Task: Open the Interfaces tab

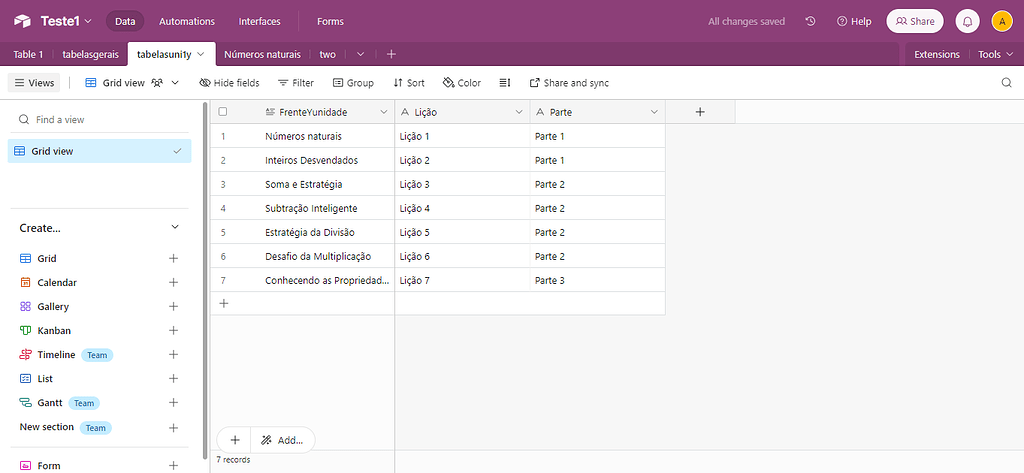Action: coord(259,21)
